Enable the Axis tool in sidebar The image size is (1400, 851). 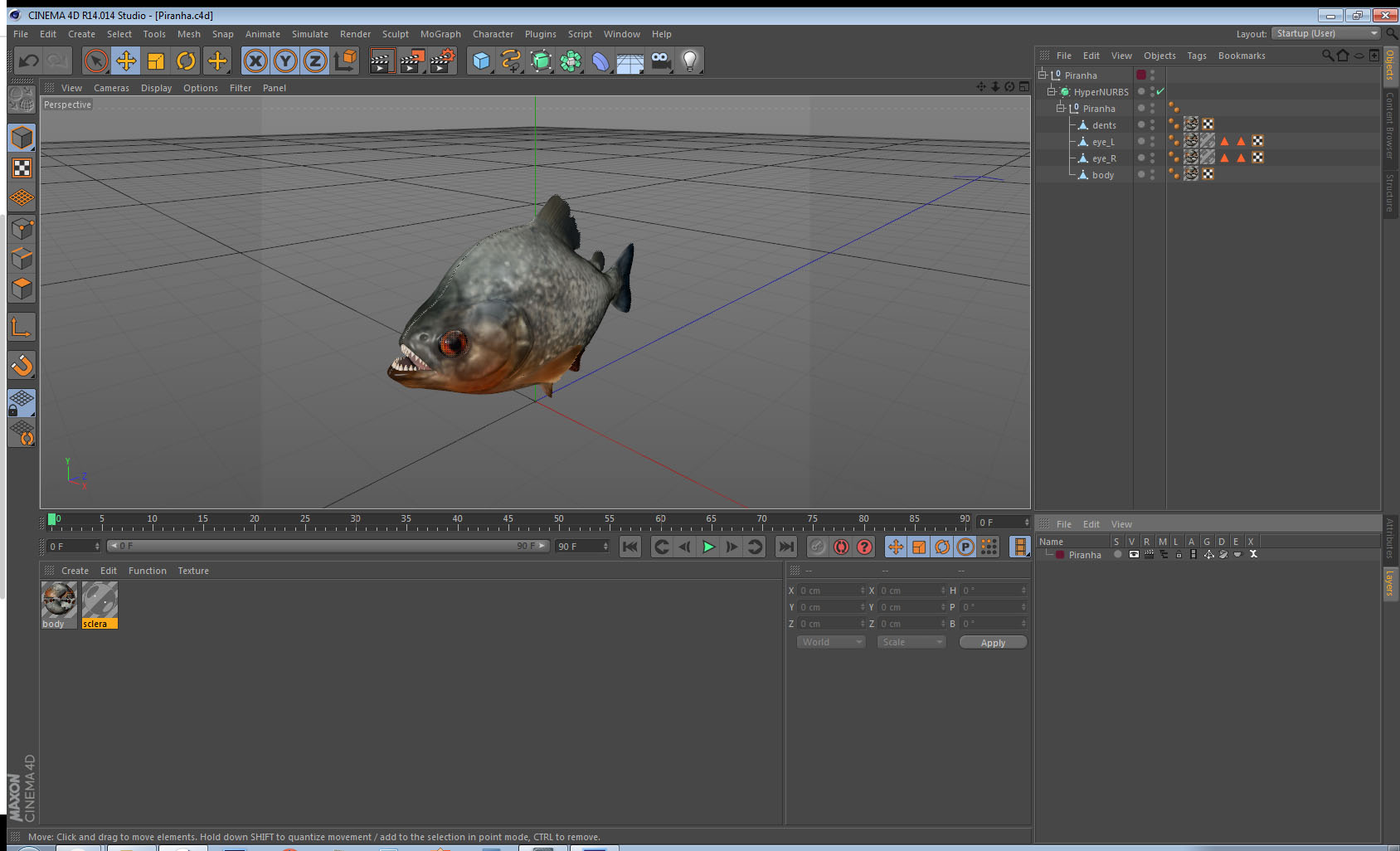coord(22,328)
